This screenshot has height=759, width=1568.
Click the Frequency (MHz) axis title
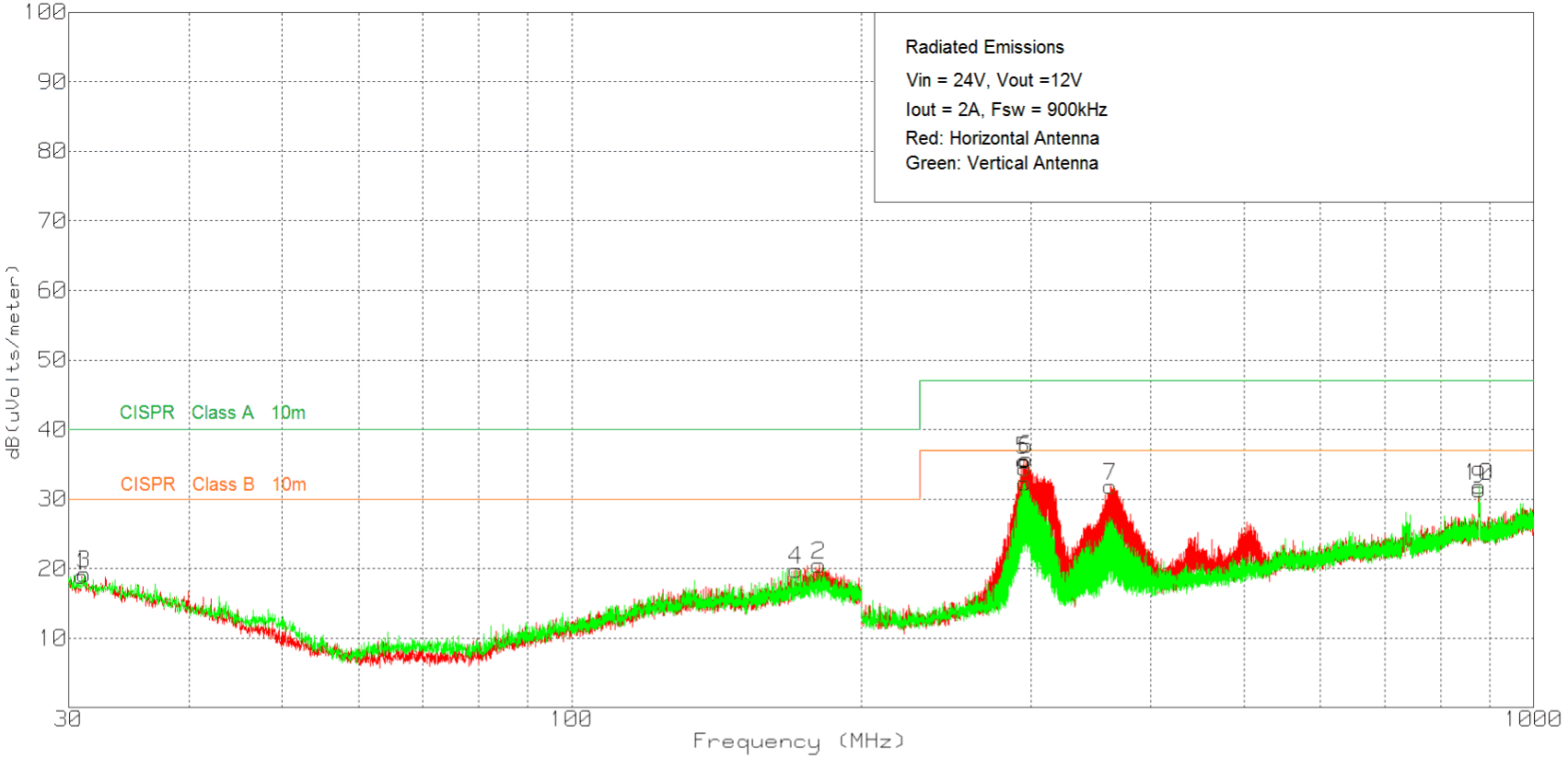798,741
